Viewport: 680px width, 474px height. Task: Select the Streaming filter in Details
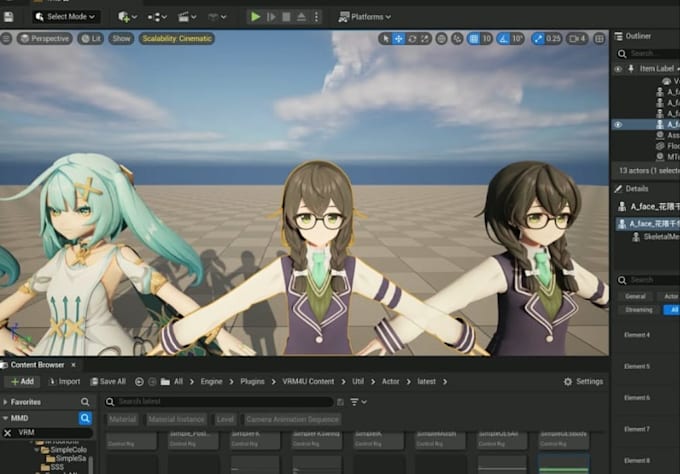638,310
